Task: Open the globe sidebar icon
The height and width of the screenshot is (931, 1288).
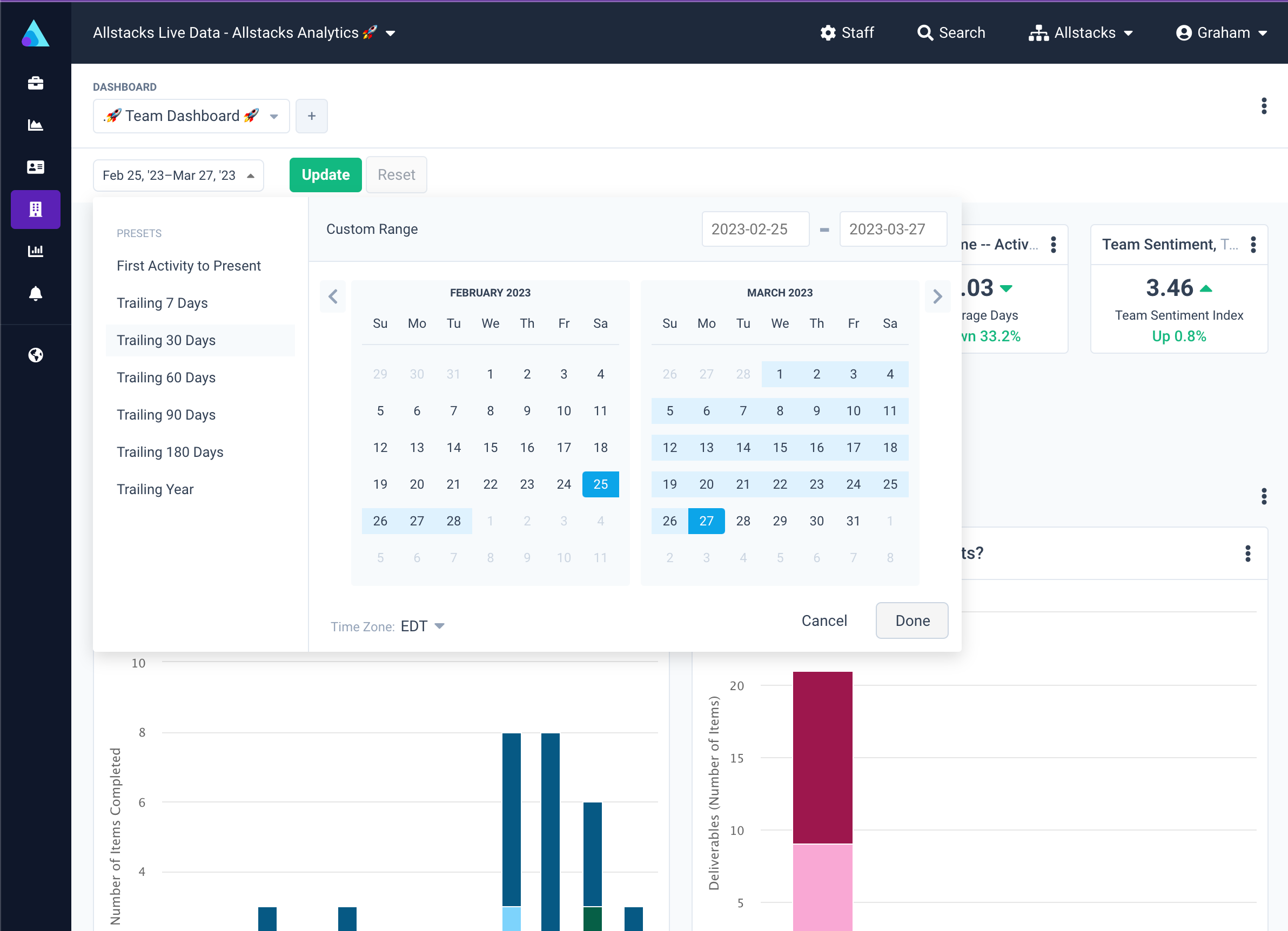Action: pyautogui.click(x=35, y=355)
